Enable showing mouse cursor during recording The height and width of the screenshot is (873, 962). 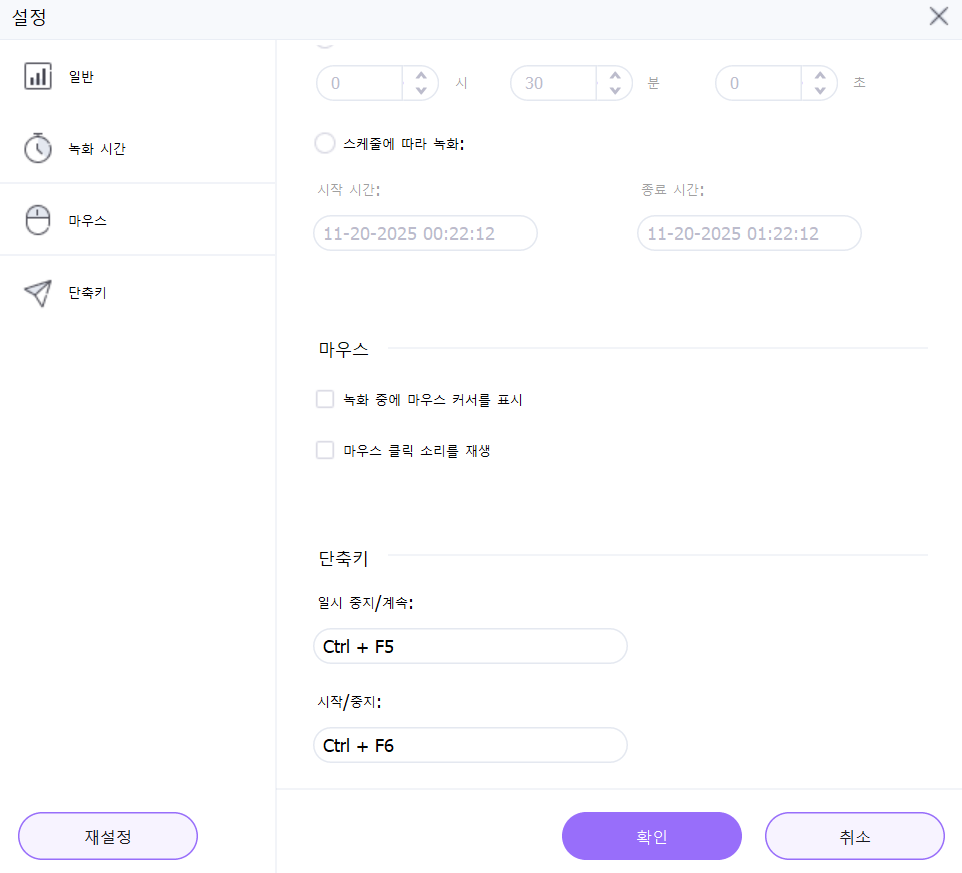click(325, 399)
